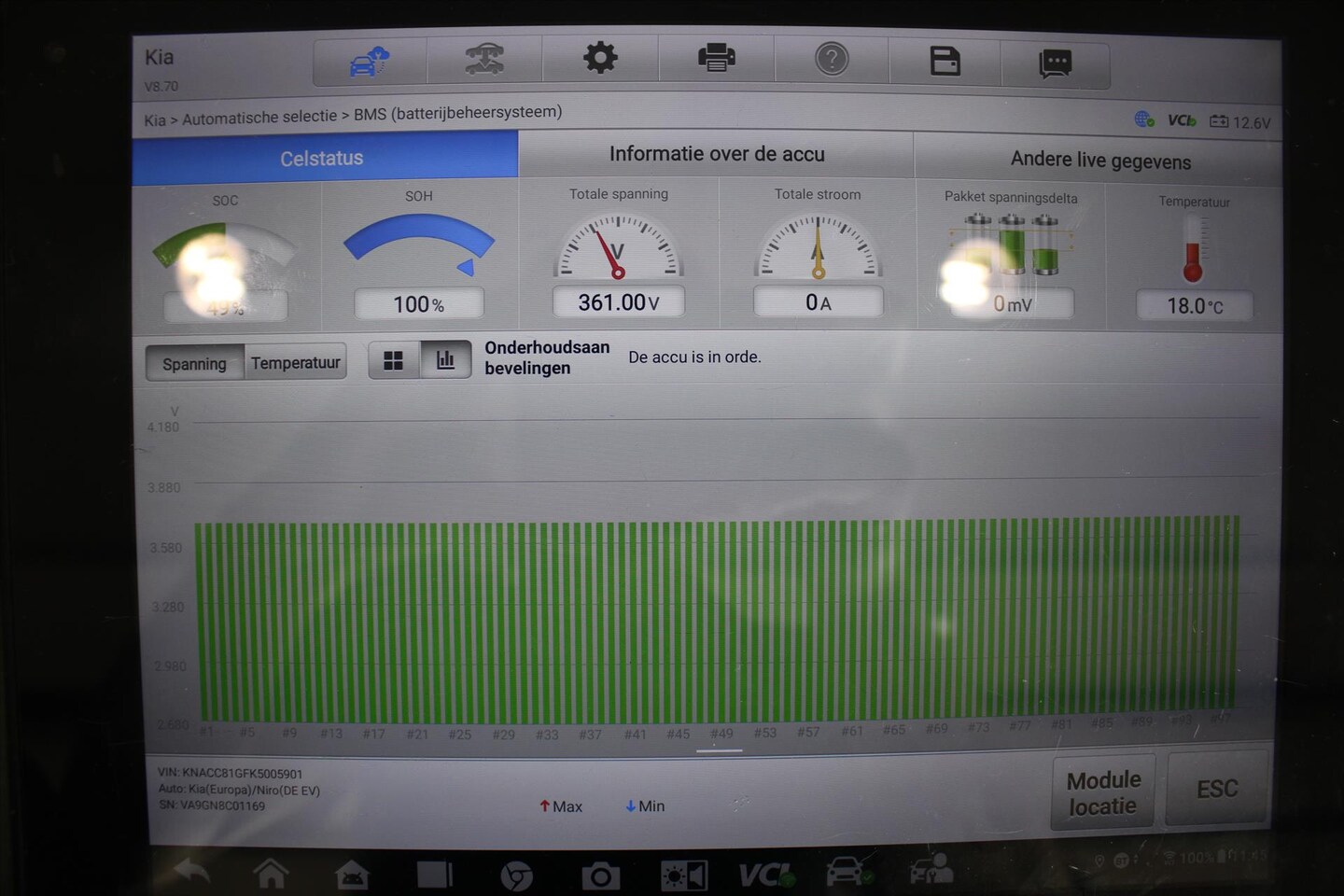Screen dimensions: 1344x896
Task: Open the vehicle cloud data icon
Action: (370, 62)
